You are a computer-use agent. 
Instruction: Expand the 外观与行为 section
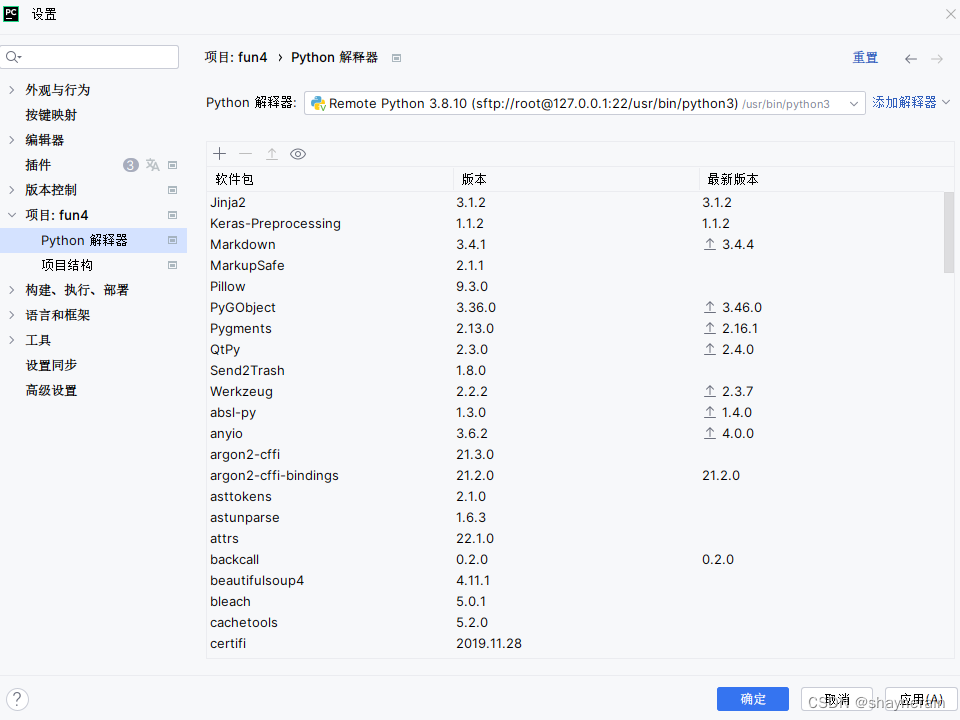tap(13, 89)
